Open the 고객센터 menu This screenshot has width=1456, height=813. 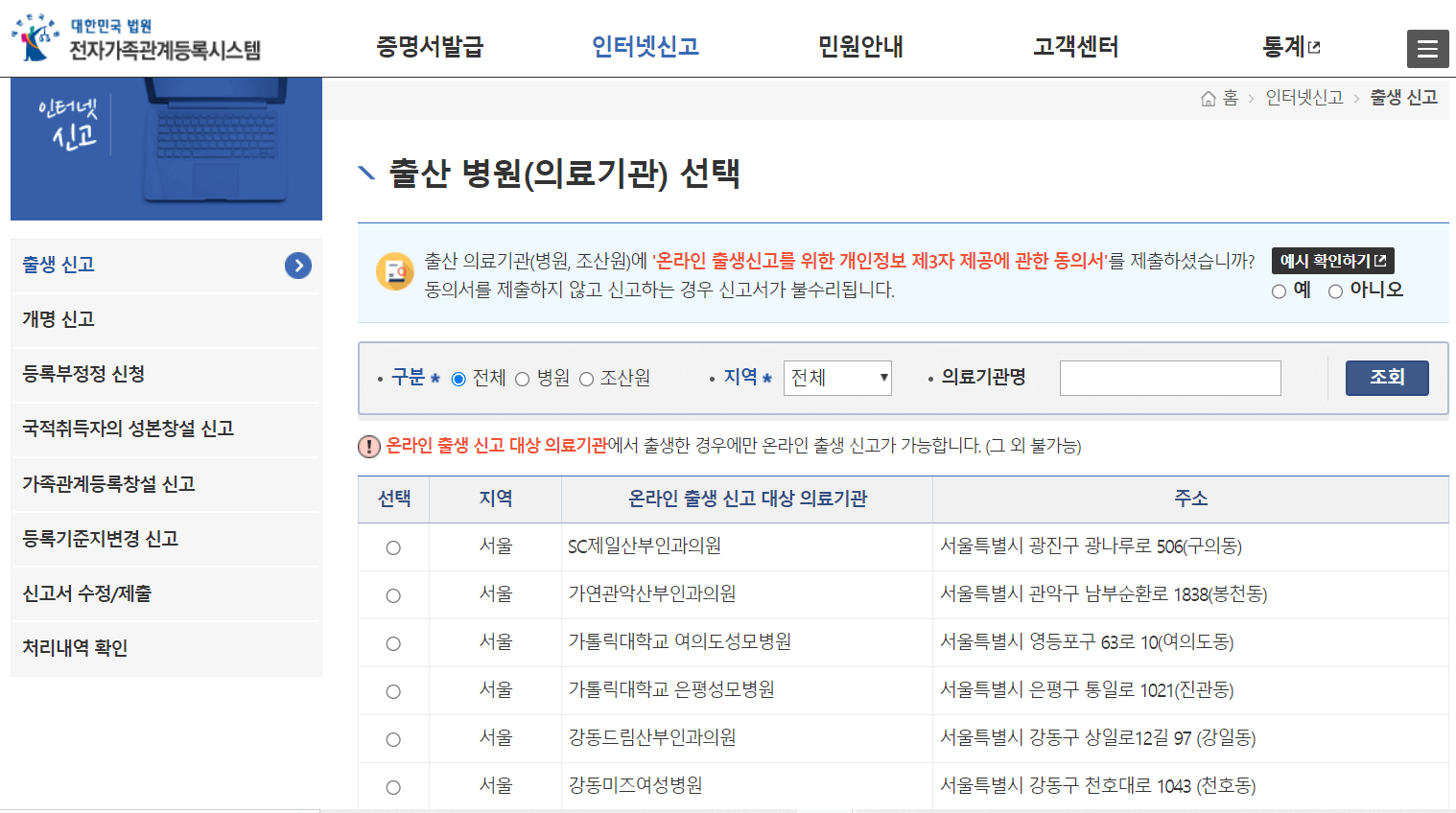(1075, 46)
